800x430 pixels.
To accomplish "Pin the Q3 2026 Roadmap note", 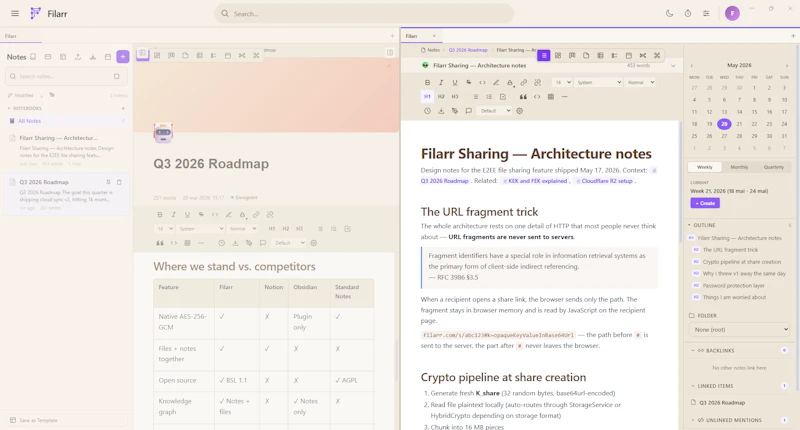I will [x=108, y=182].
